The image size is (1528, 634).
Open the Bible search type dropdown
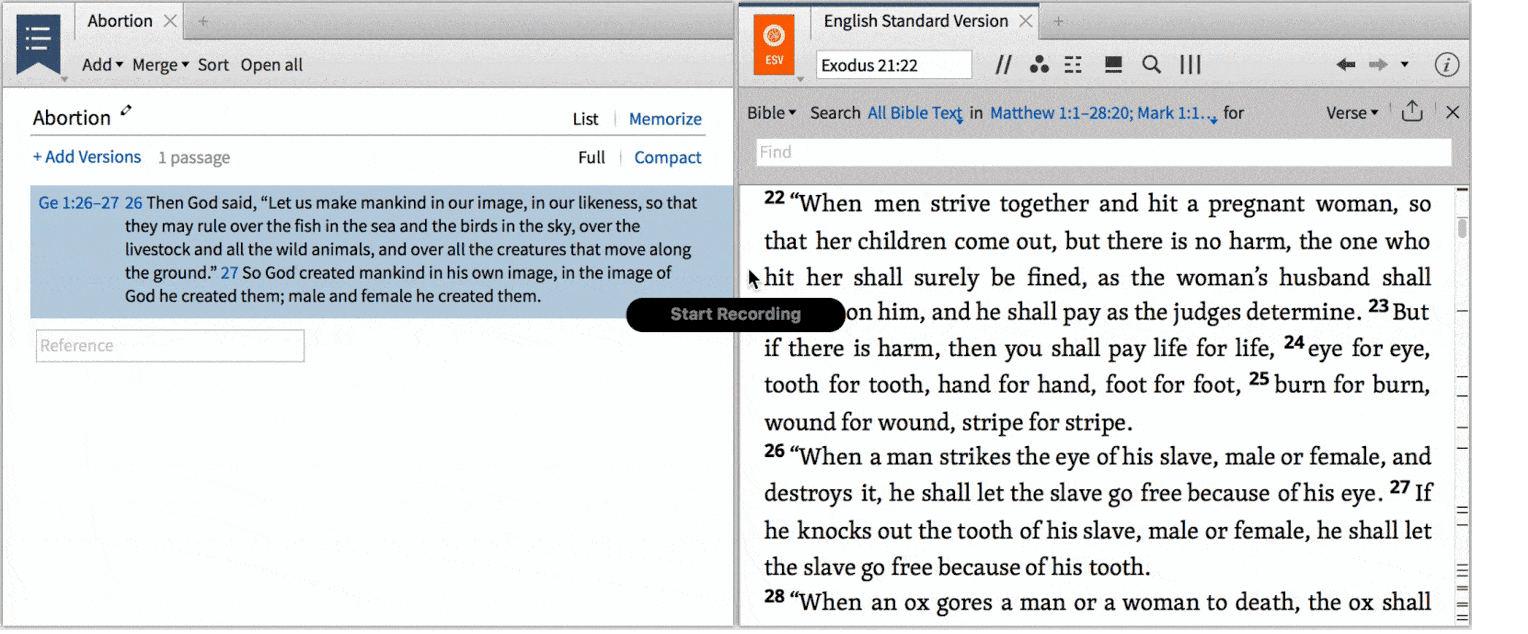click(771, 113)
